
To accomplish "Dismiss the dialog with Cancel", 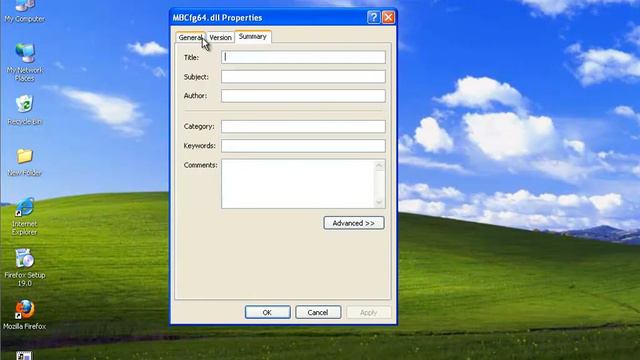I will coord(318,312).
